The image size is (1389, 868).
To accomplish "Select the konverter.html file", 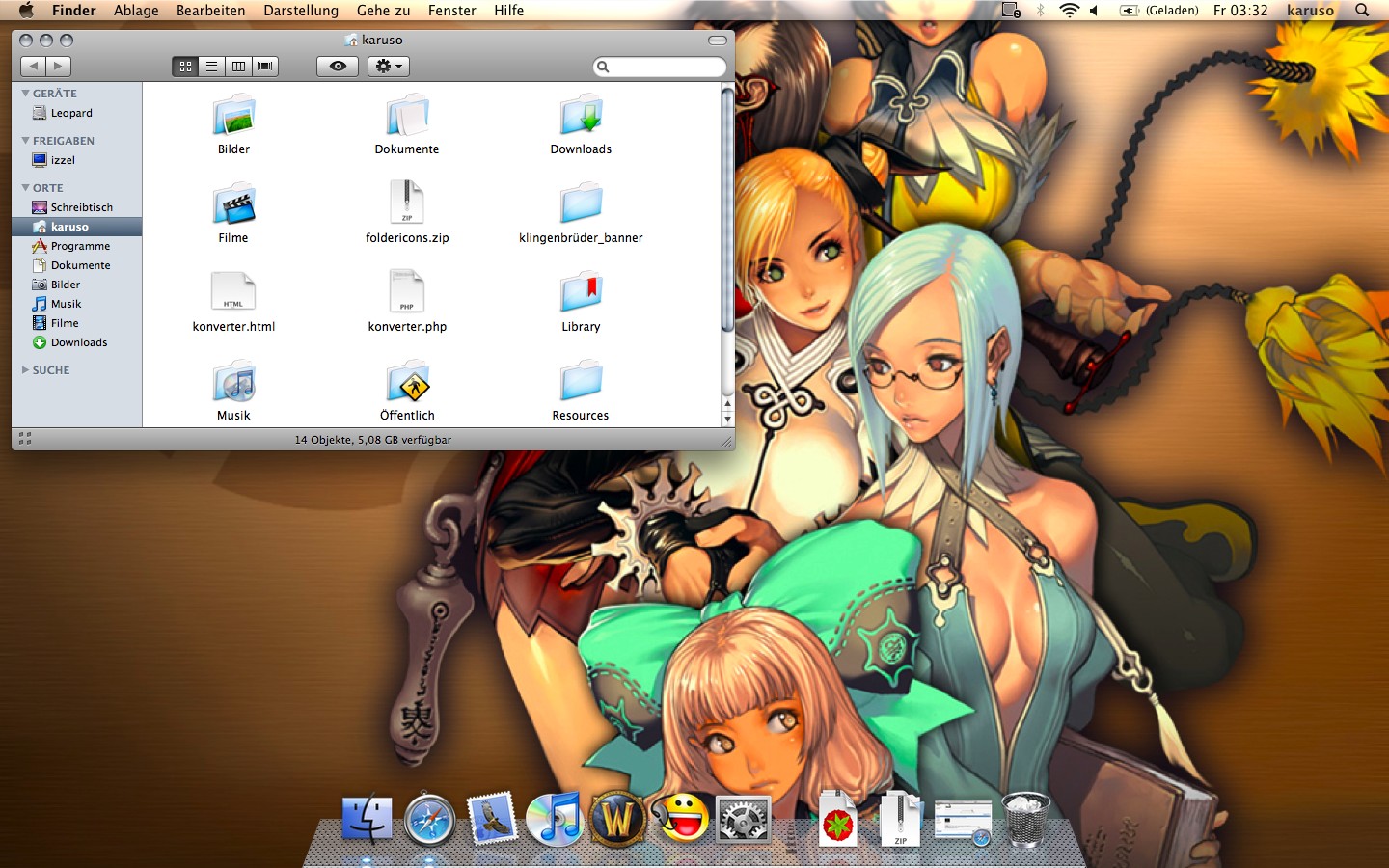I will coord(233,291).
